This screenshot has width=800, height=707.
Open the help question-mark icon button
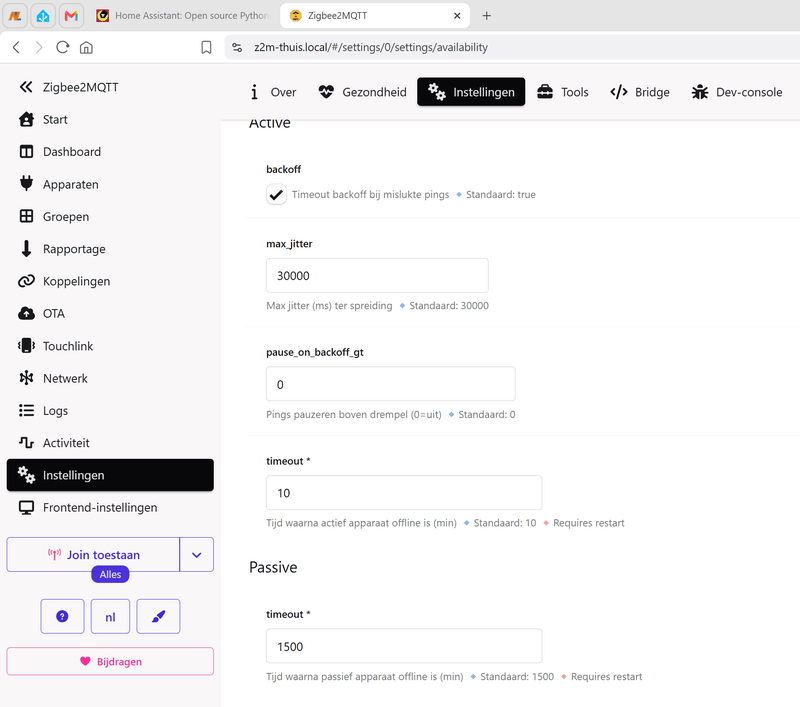coord(62,616)
